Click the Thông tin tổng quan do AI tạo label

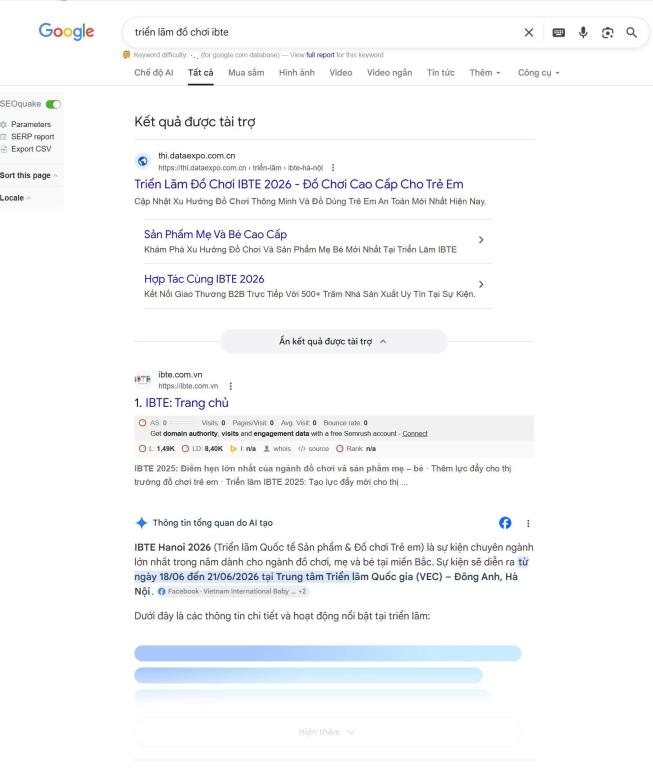(213, 523)
